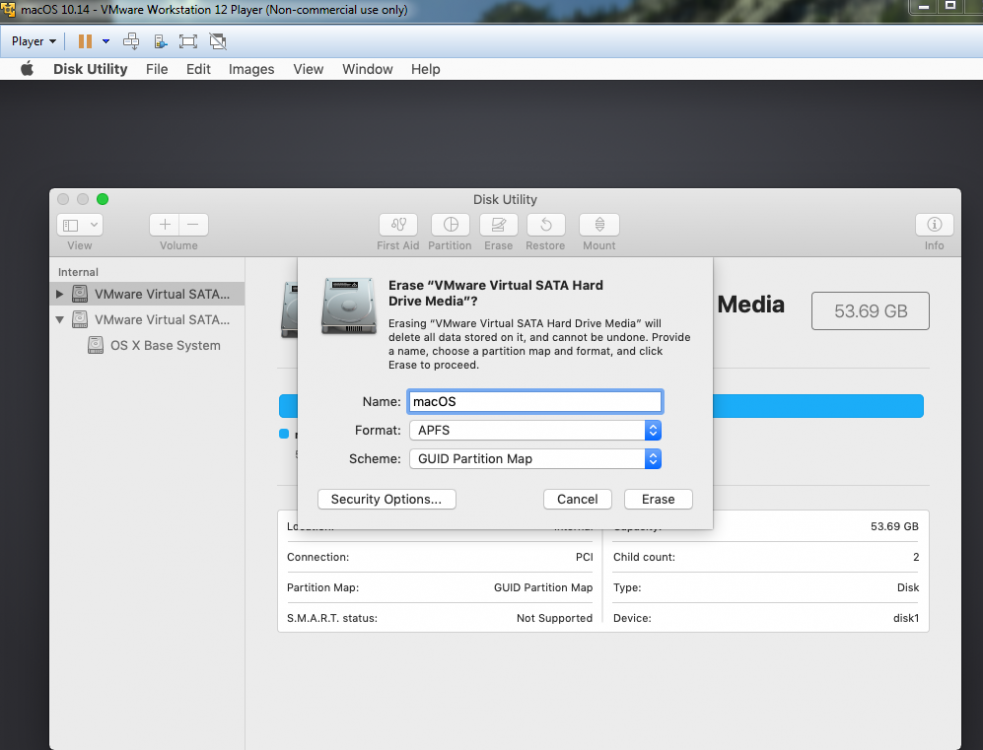The height and width of the screenshot is (750, 983).
Task: Open the Images menu
Action: 251,69
